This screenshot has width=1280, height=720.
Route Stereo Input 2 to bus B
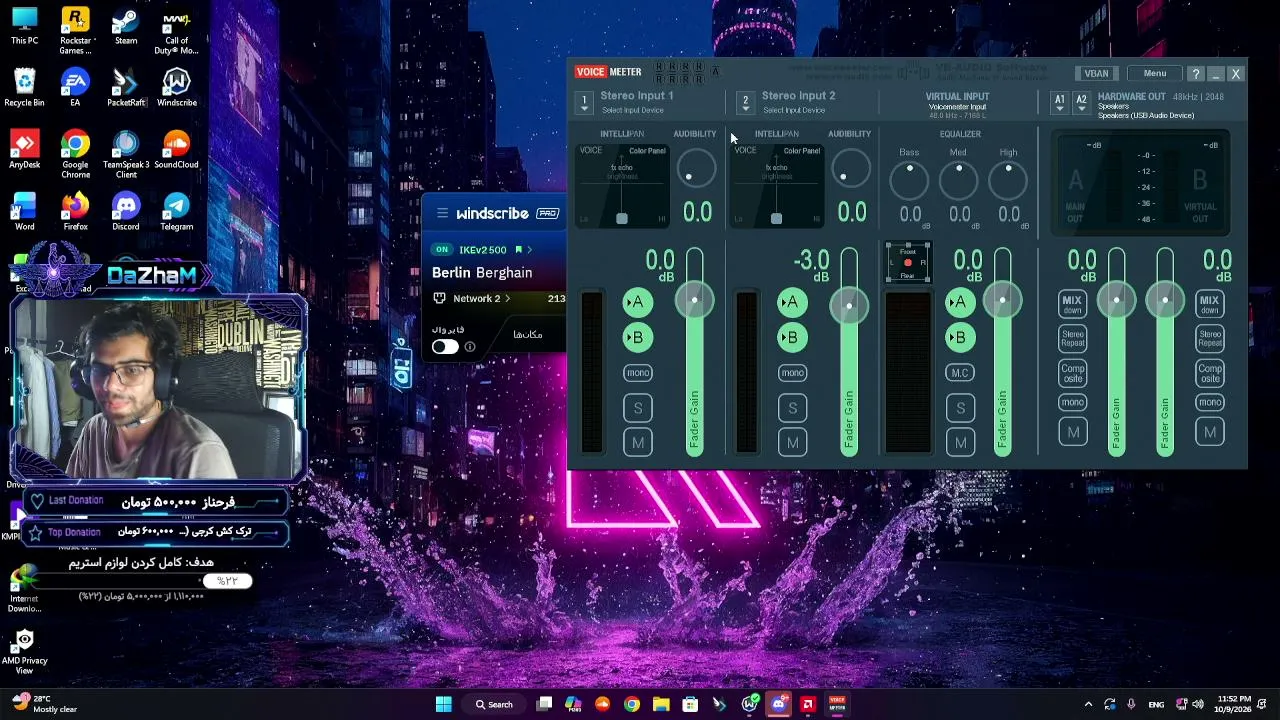click(792, 337)
